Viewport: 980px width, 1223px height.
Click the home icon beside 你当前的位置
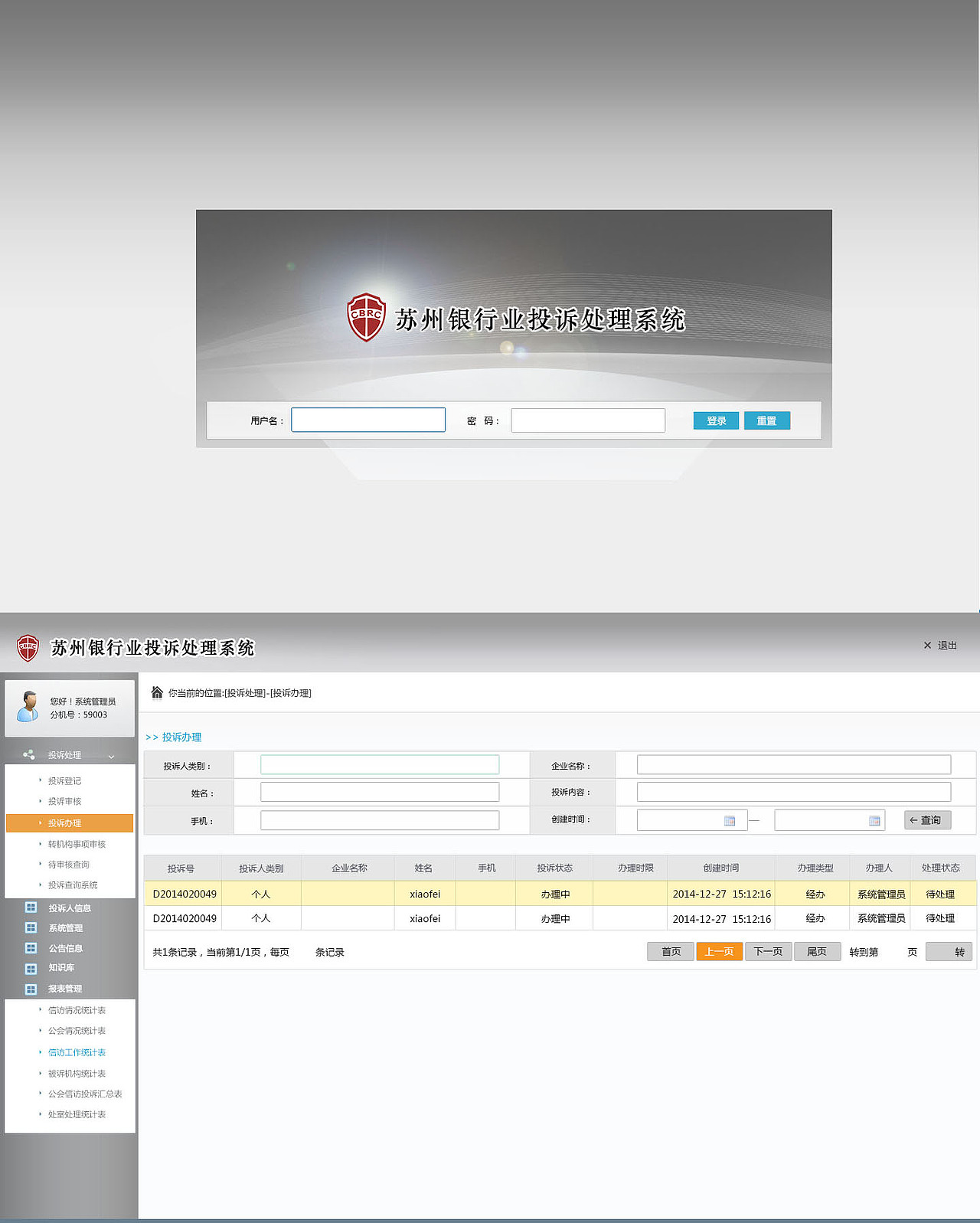coord(157,692)
